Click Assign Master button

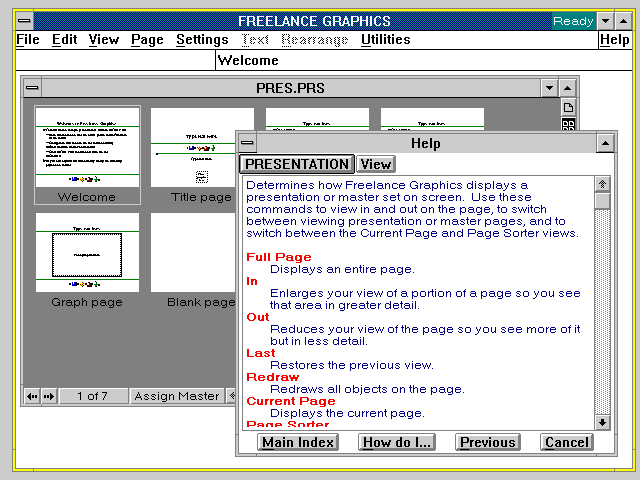coord(177,396)
